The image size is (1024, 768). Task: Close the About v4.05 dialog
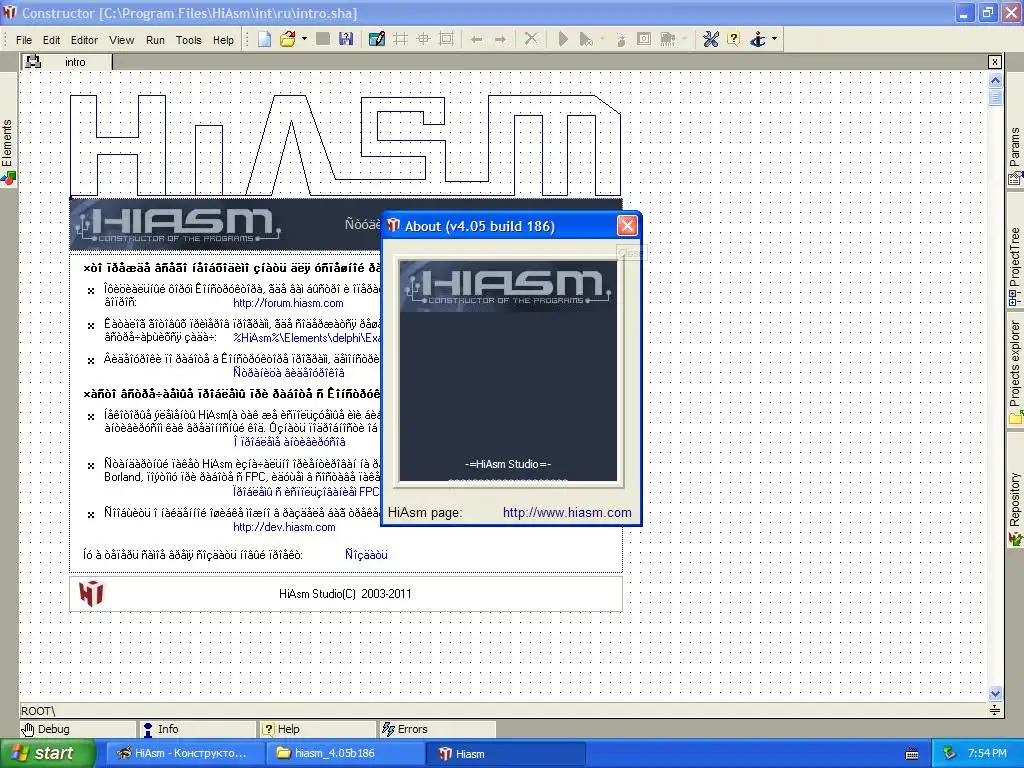coord(627,226)
